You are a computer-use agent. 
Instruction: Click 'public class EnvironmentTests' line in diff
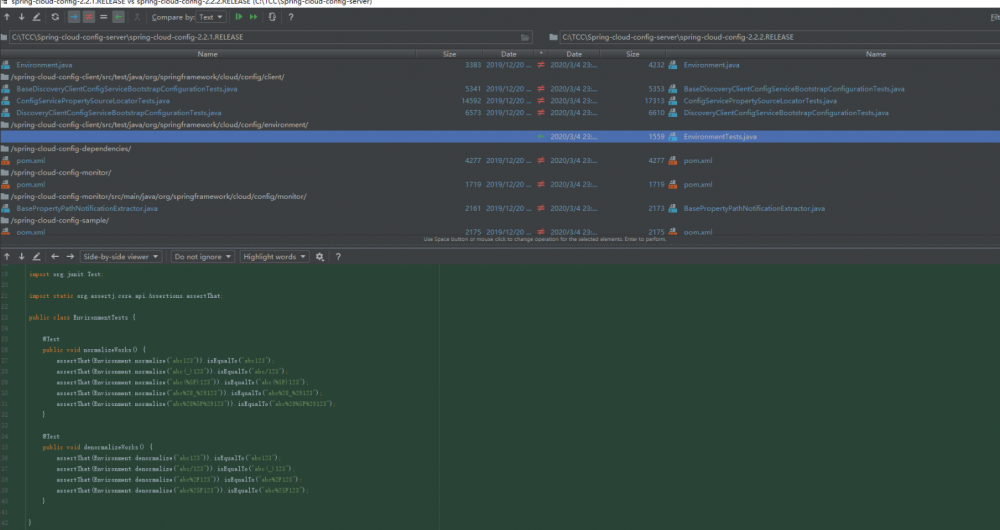pos(82,318)
